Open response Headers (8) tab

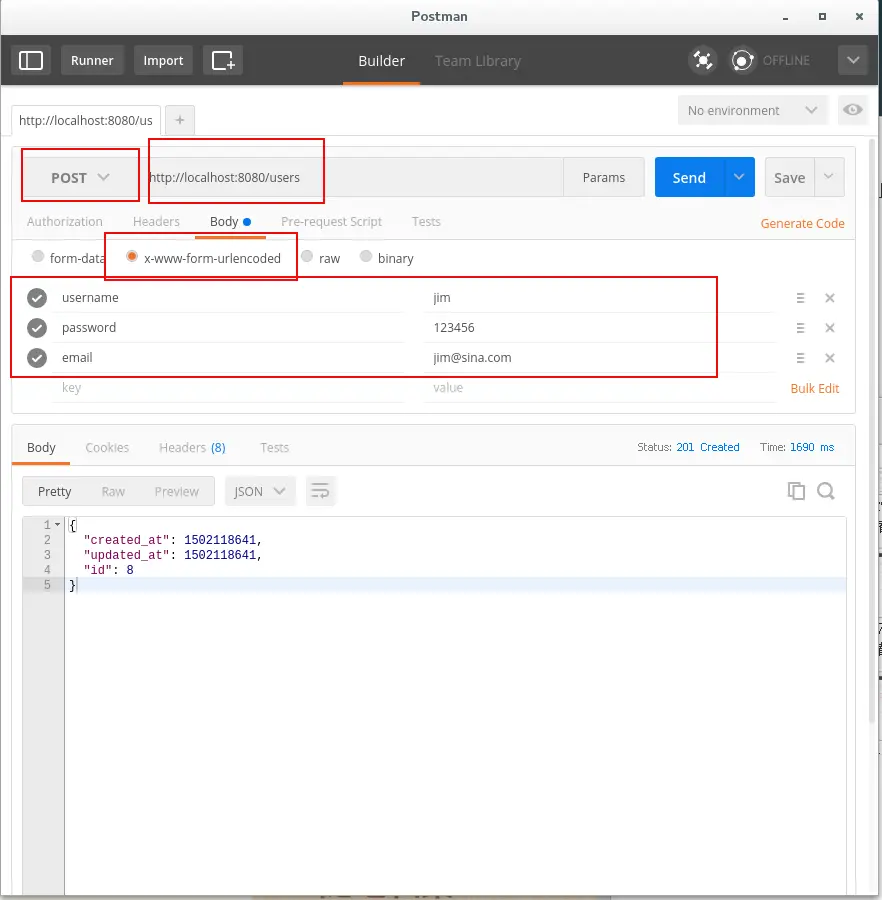(192, 448)
